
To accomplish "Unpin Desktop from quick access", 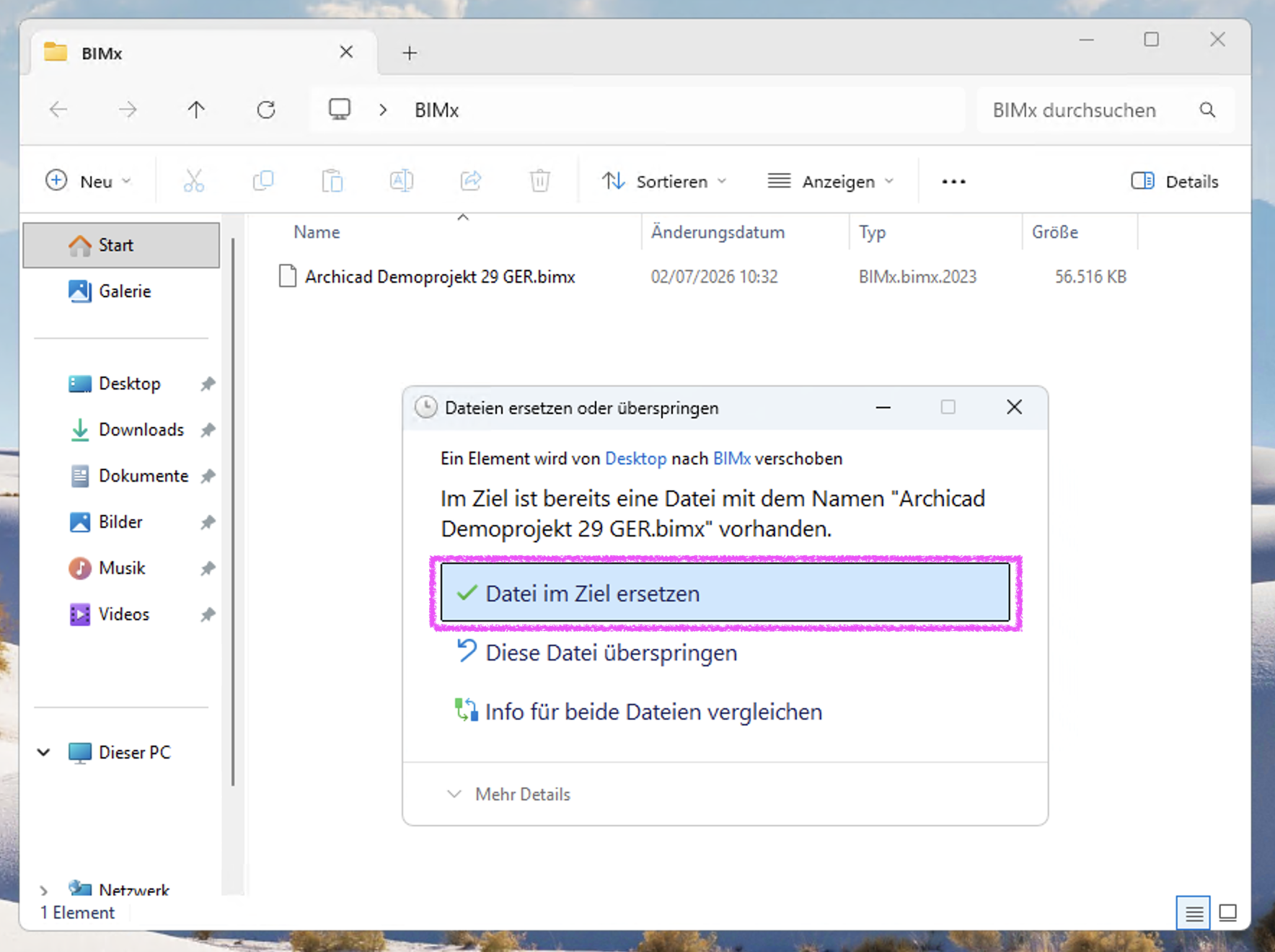I will 208,384.
